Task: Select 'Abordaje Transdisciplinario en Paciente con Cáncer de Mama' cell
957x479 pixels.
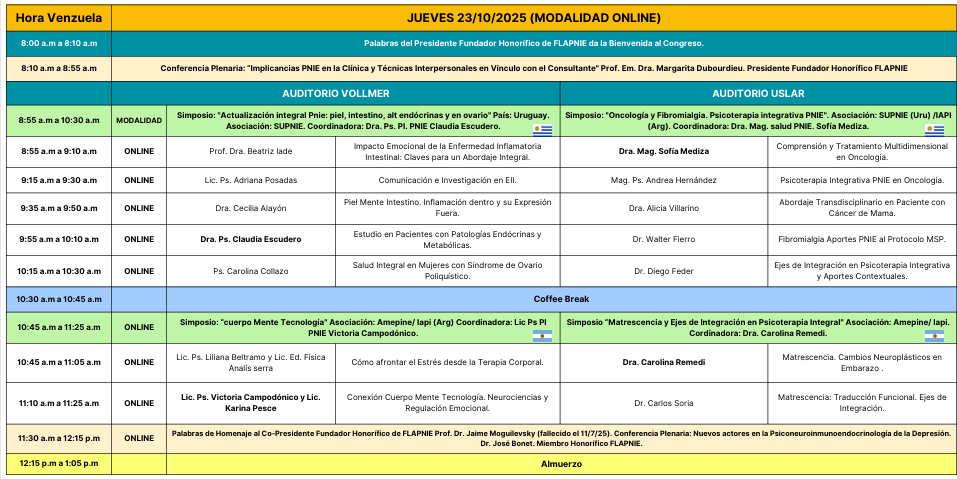Action: (862, 208)
